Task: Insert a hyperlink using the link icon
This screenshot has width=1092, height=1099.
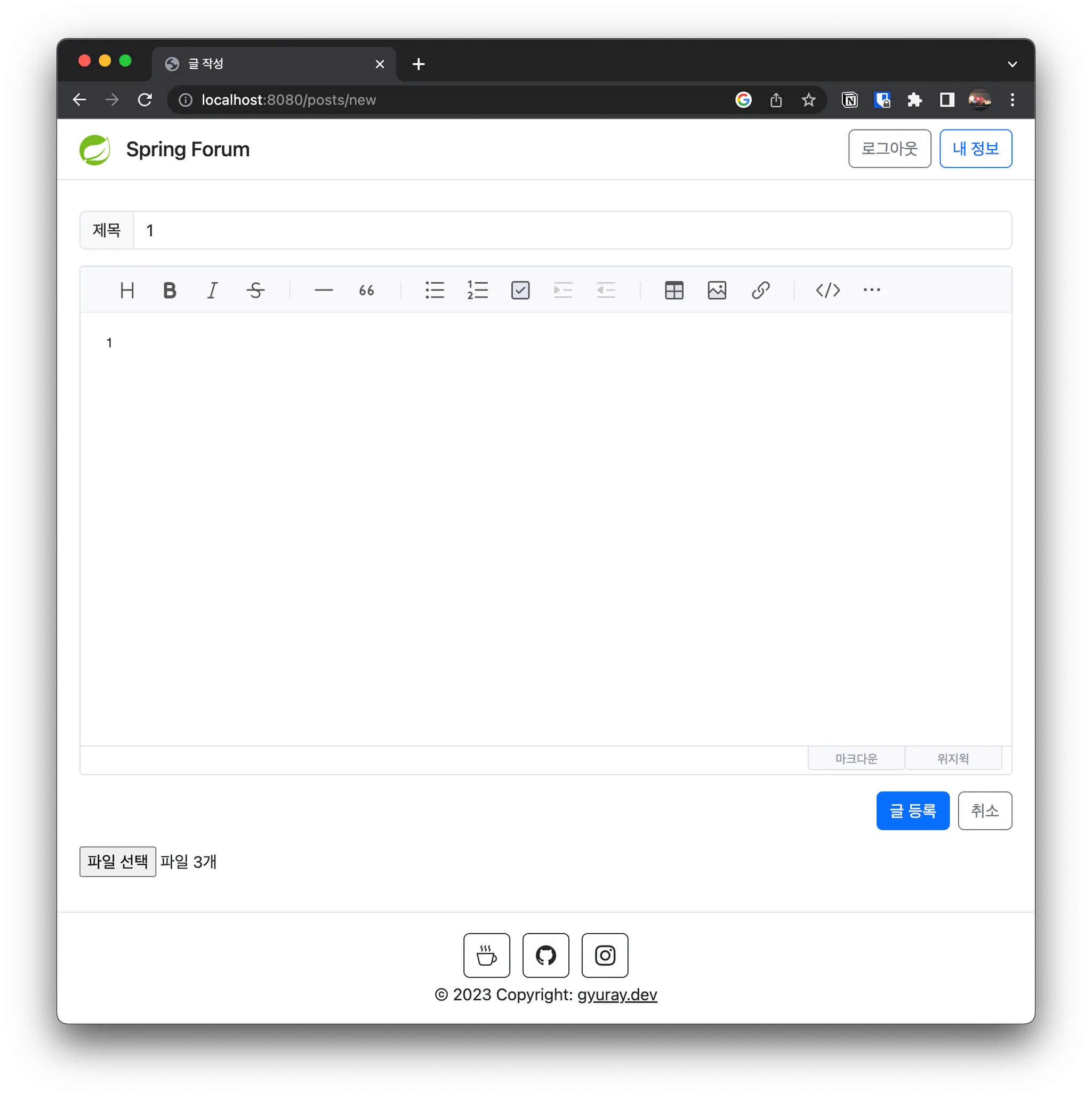Action: [760, 291]
